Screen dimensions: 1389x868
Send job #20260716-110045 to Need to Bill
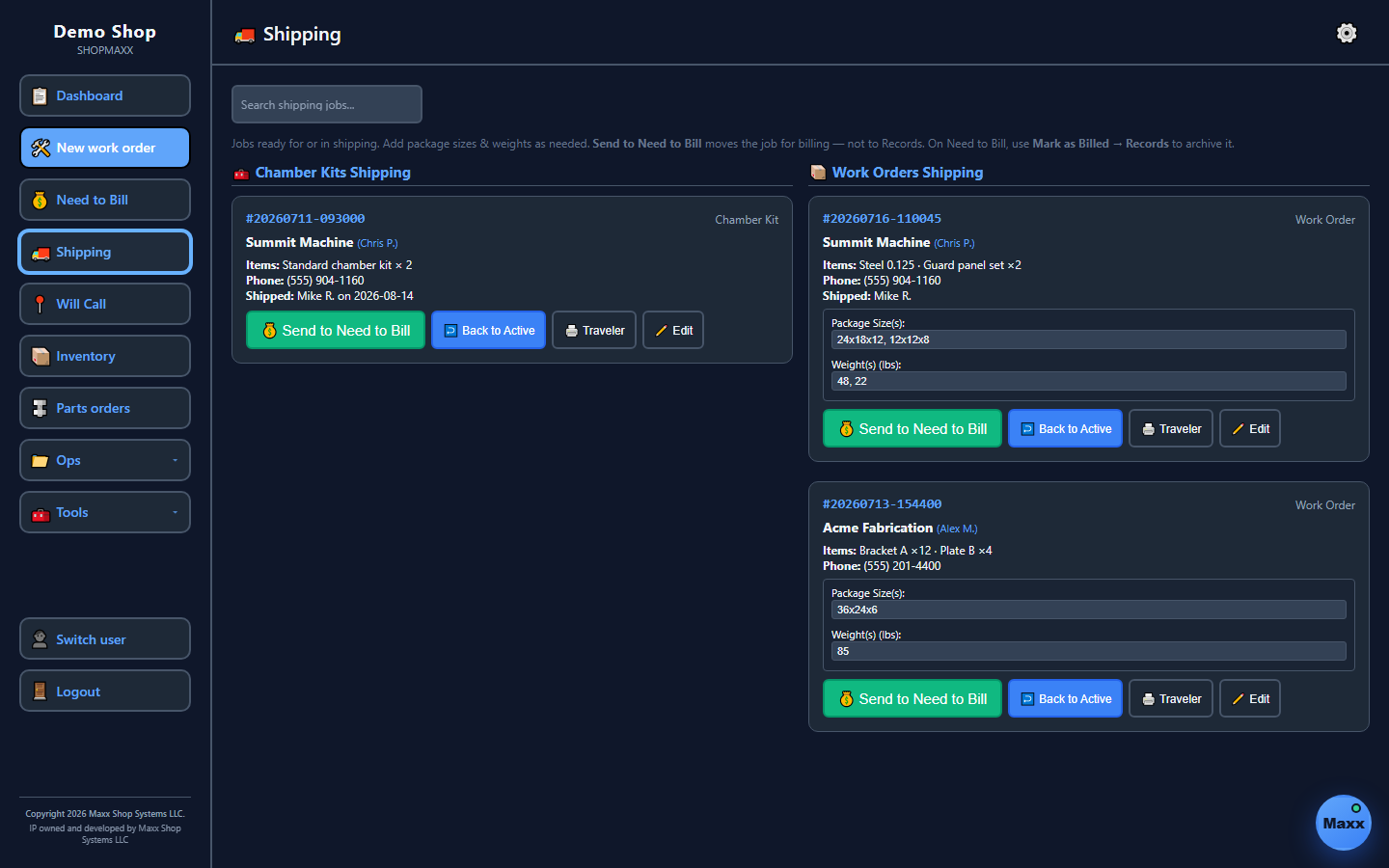coord(912,428)
